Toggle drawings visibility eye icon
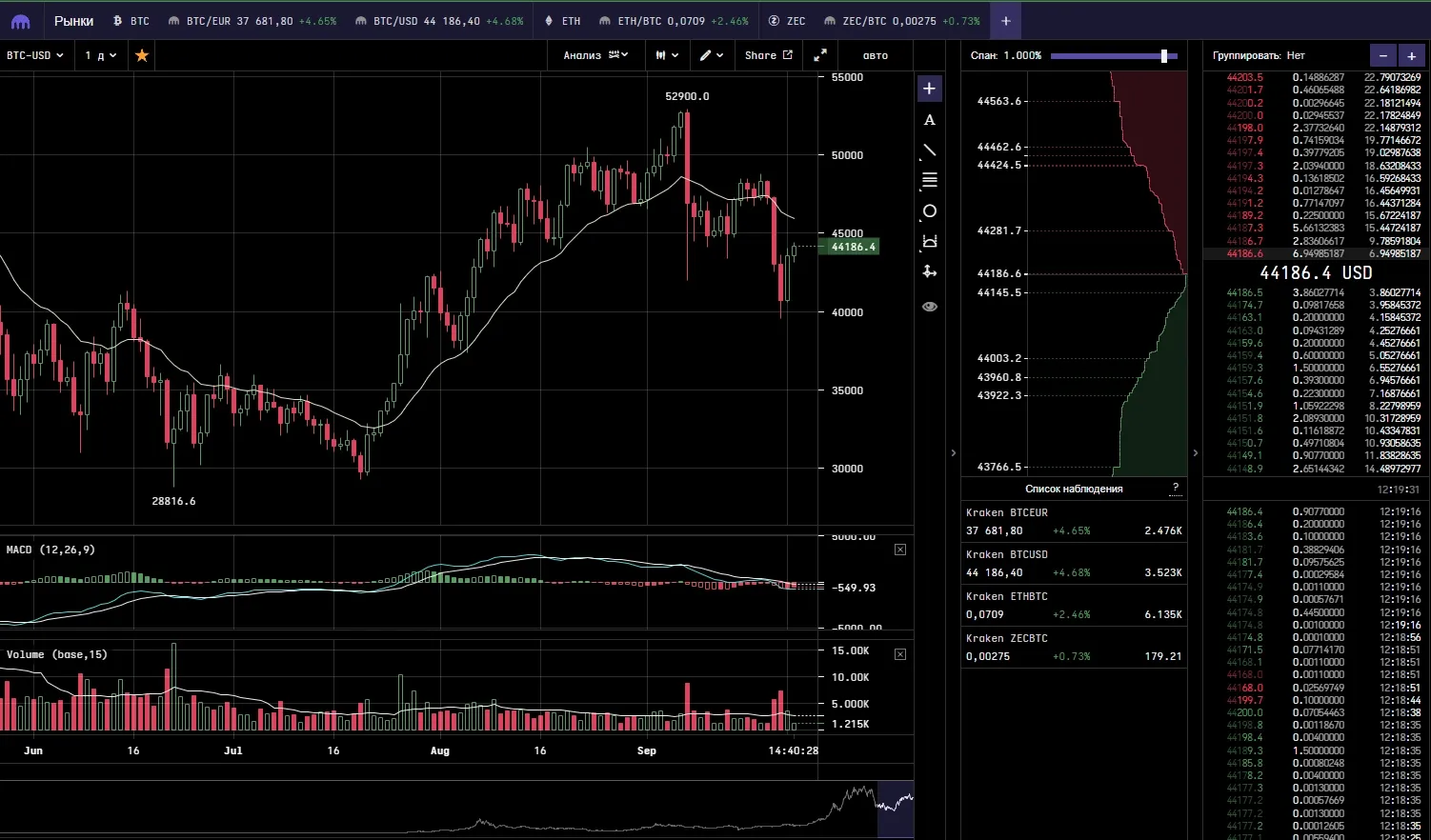Screen dimensions: 1431x840 [930, 307]
